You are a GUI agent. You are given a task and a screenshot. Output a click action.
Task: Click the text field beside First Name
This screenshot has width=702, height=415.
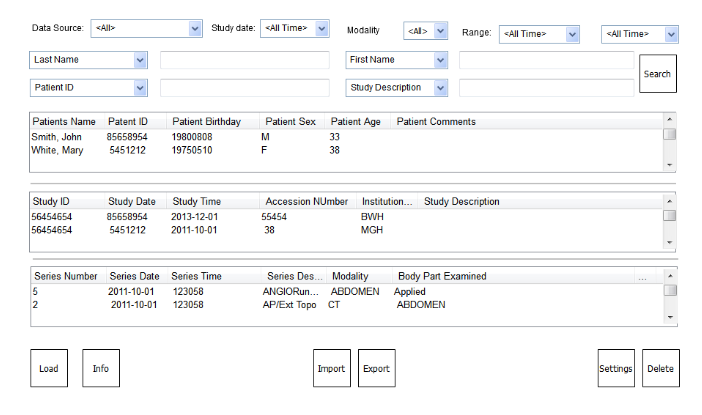[x=546, y=60]
